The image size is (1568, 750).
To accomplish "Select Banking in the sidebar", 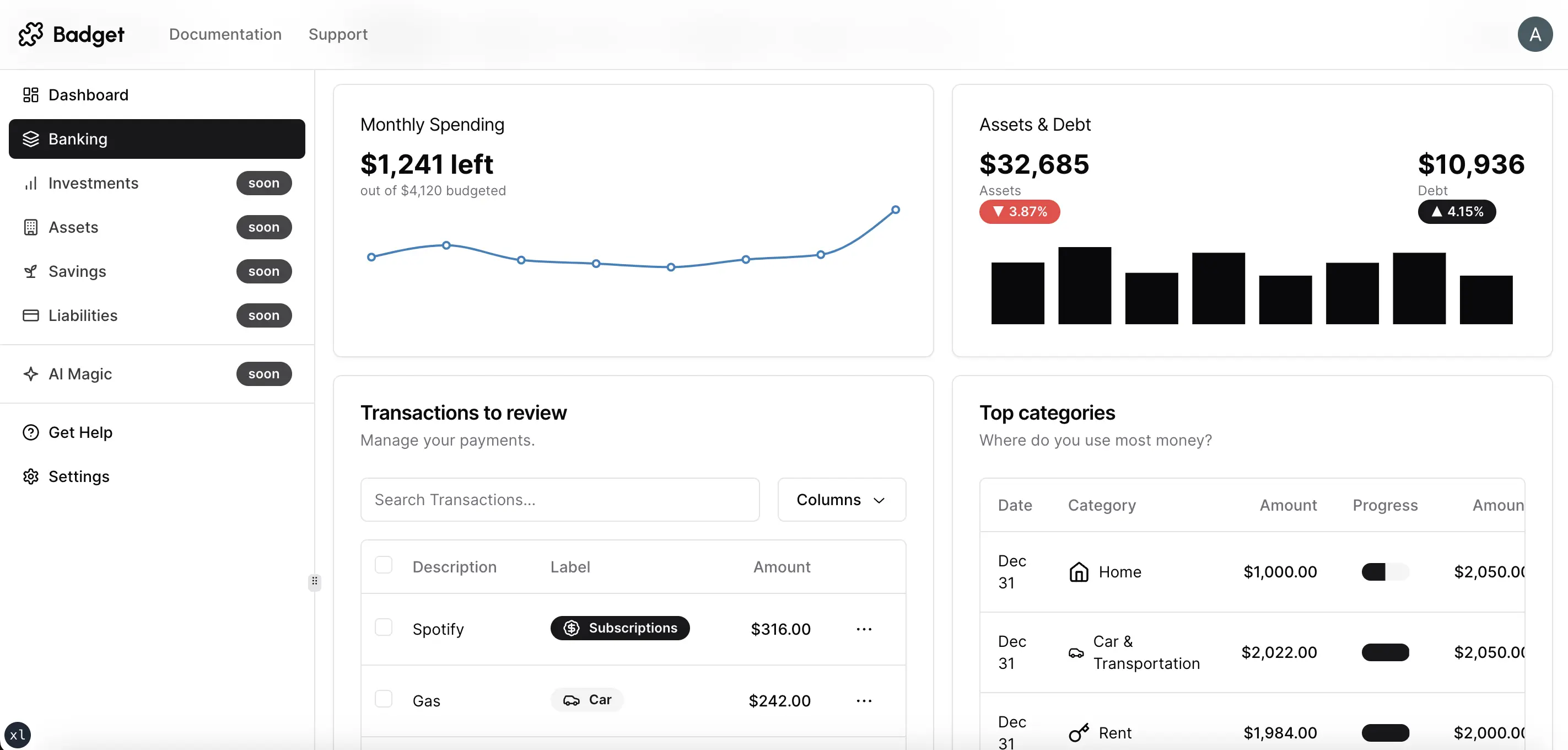I will [157, 140].
